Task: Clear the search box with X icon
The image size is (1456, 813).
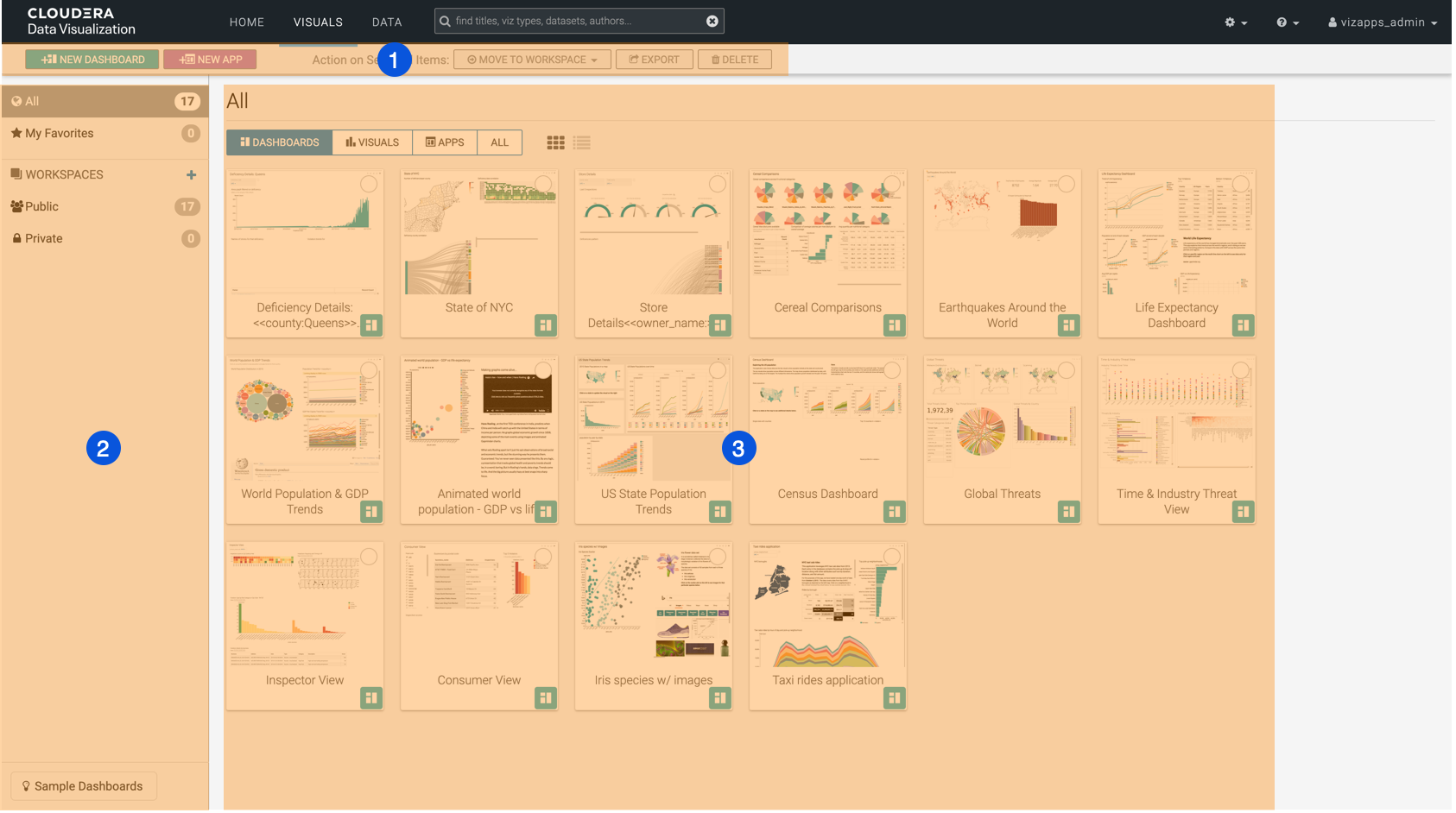Action: pos(712,21)
